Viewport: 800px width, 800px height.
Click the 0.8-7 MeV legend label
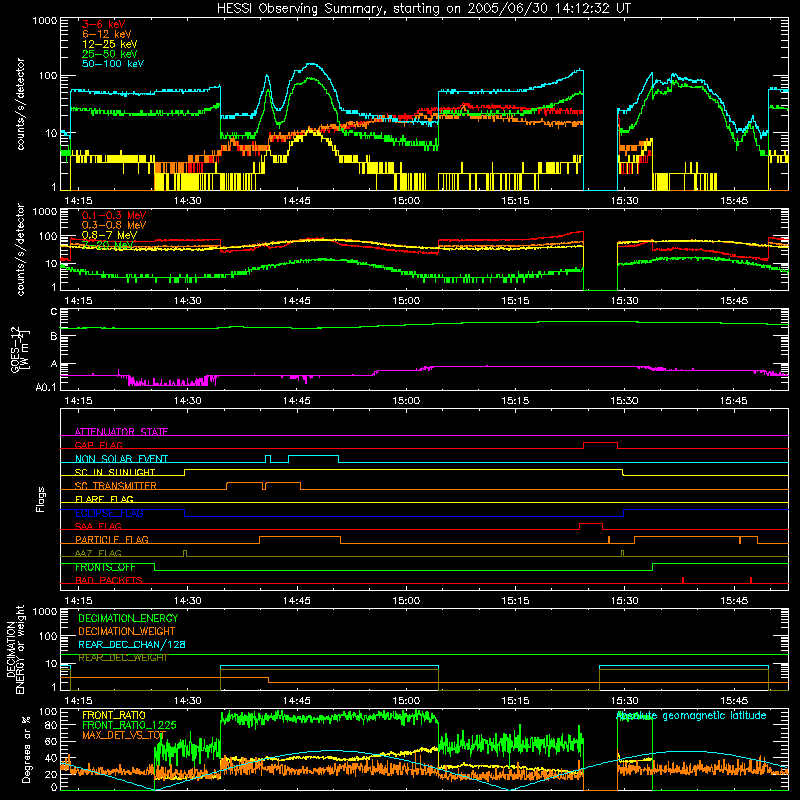tap(109, 235)
